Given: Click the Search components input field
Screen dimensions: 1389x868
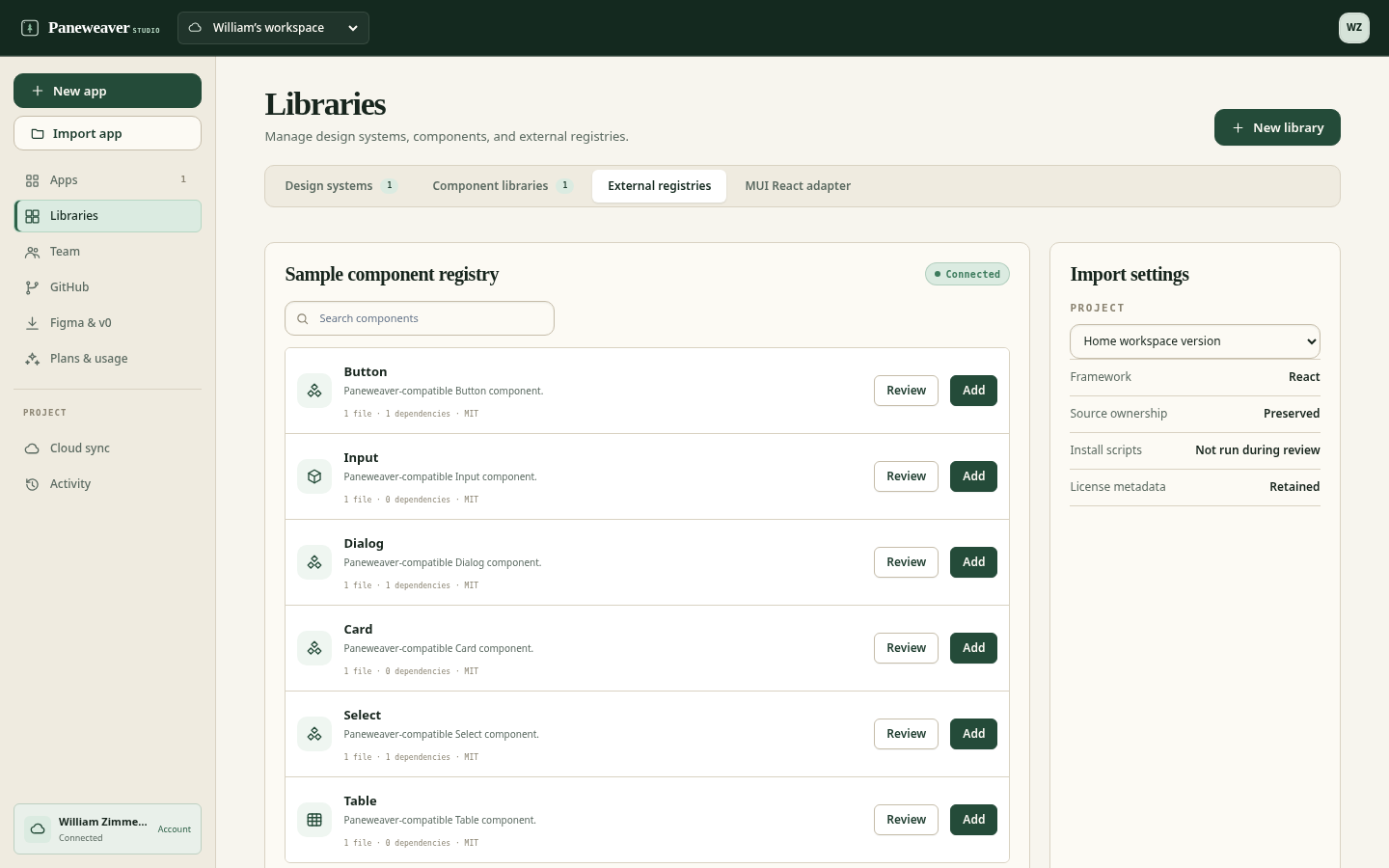Looking at the screenshot, I should (x=420, y=318).
